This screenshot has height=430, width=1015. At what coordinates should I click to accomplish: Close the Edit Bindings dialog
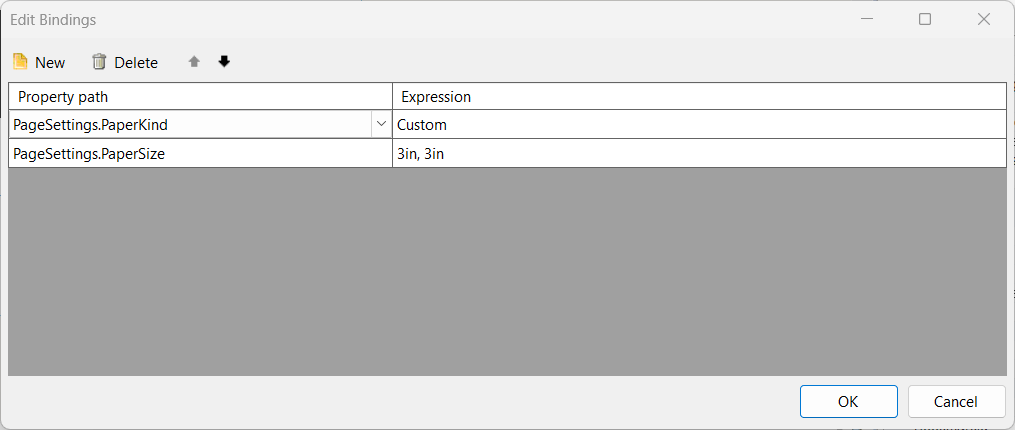pyautogui.click(x=984, y=19)
